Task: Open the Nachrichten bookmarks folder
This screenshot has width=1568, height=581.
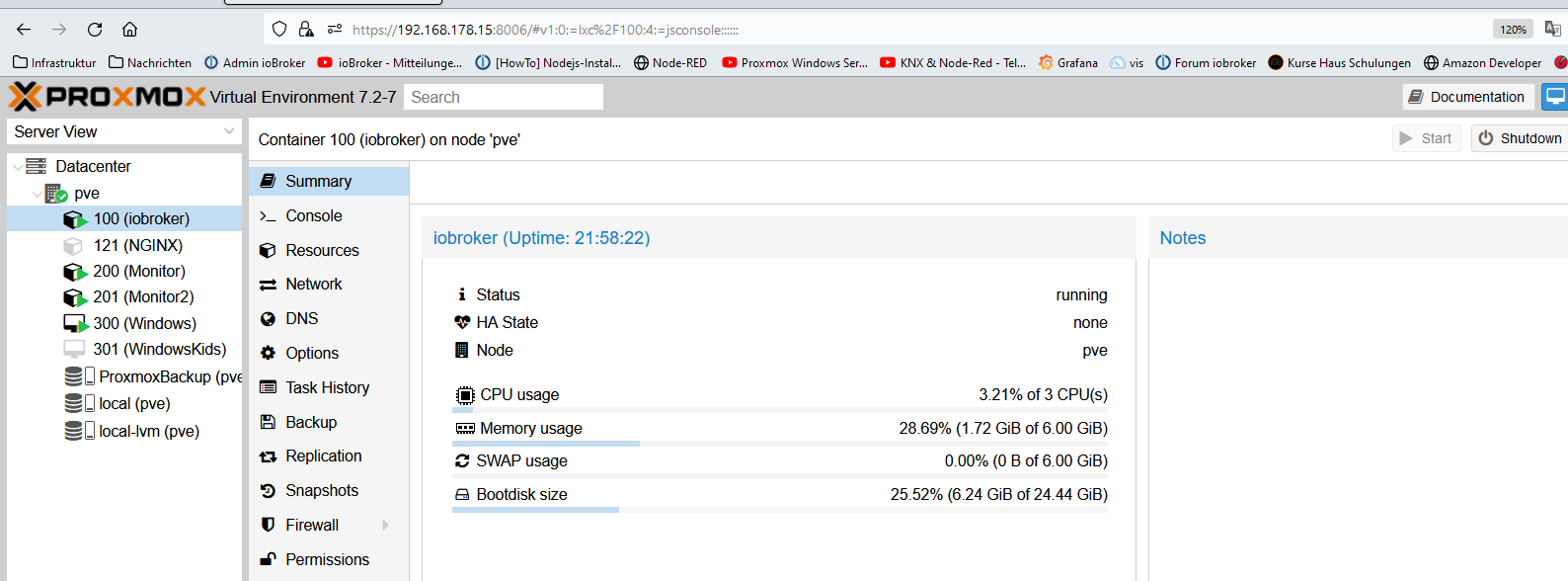Action: coord(150,62)
